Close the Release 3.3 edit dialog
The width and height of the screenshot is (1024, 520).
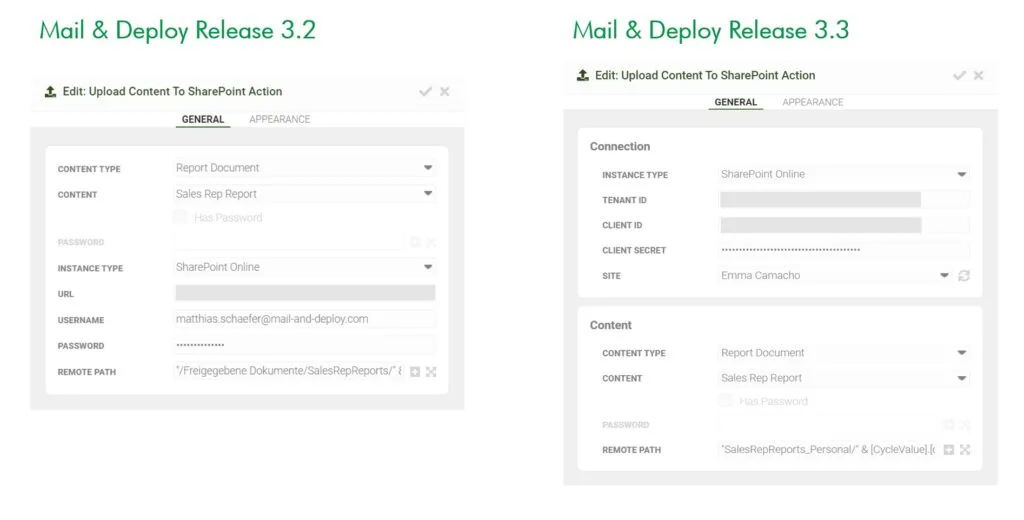[x=978, y=75]
